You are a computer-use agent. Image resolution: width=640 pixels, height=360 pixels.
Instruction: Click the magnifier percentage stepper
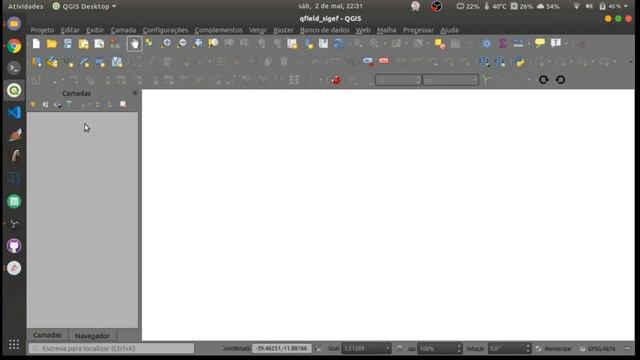coord(459,349)
